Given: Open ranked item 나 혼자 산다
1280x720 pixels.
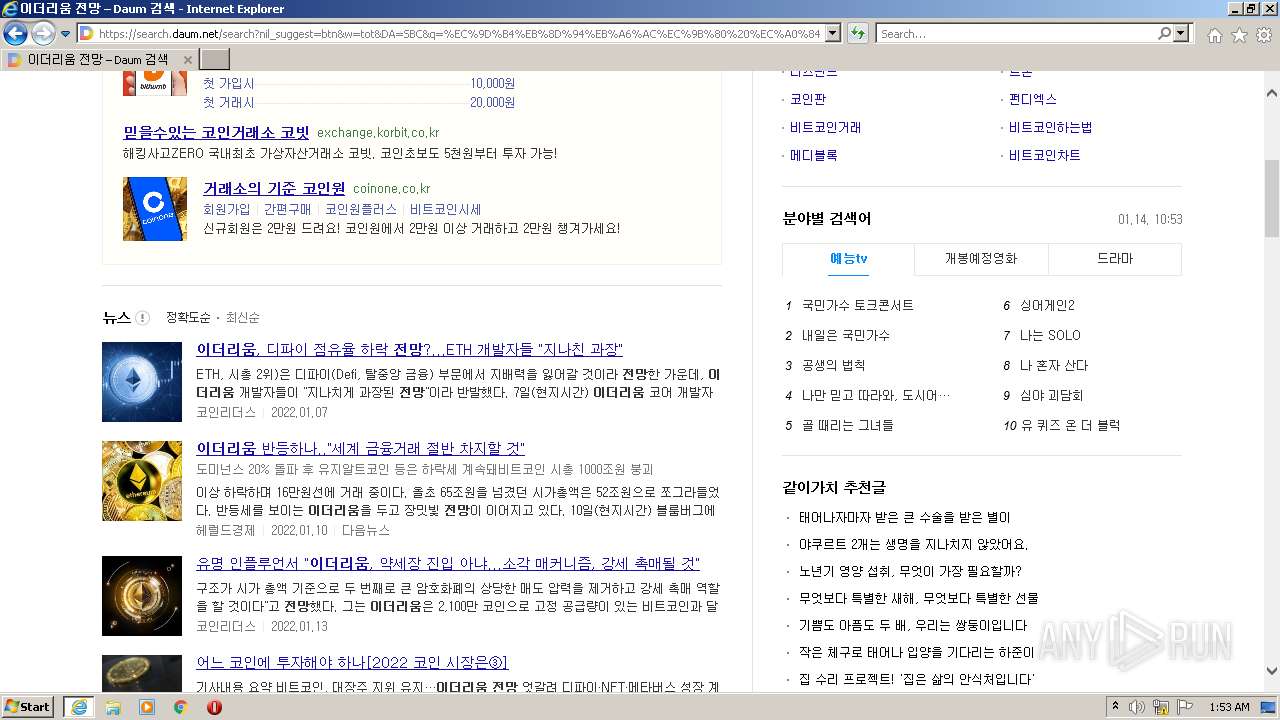Looking at the screenshot, I should [1054, 365].
